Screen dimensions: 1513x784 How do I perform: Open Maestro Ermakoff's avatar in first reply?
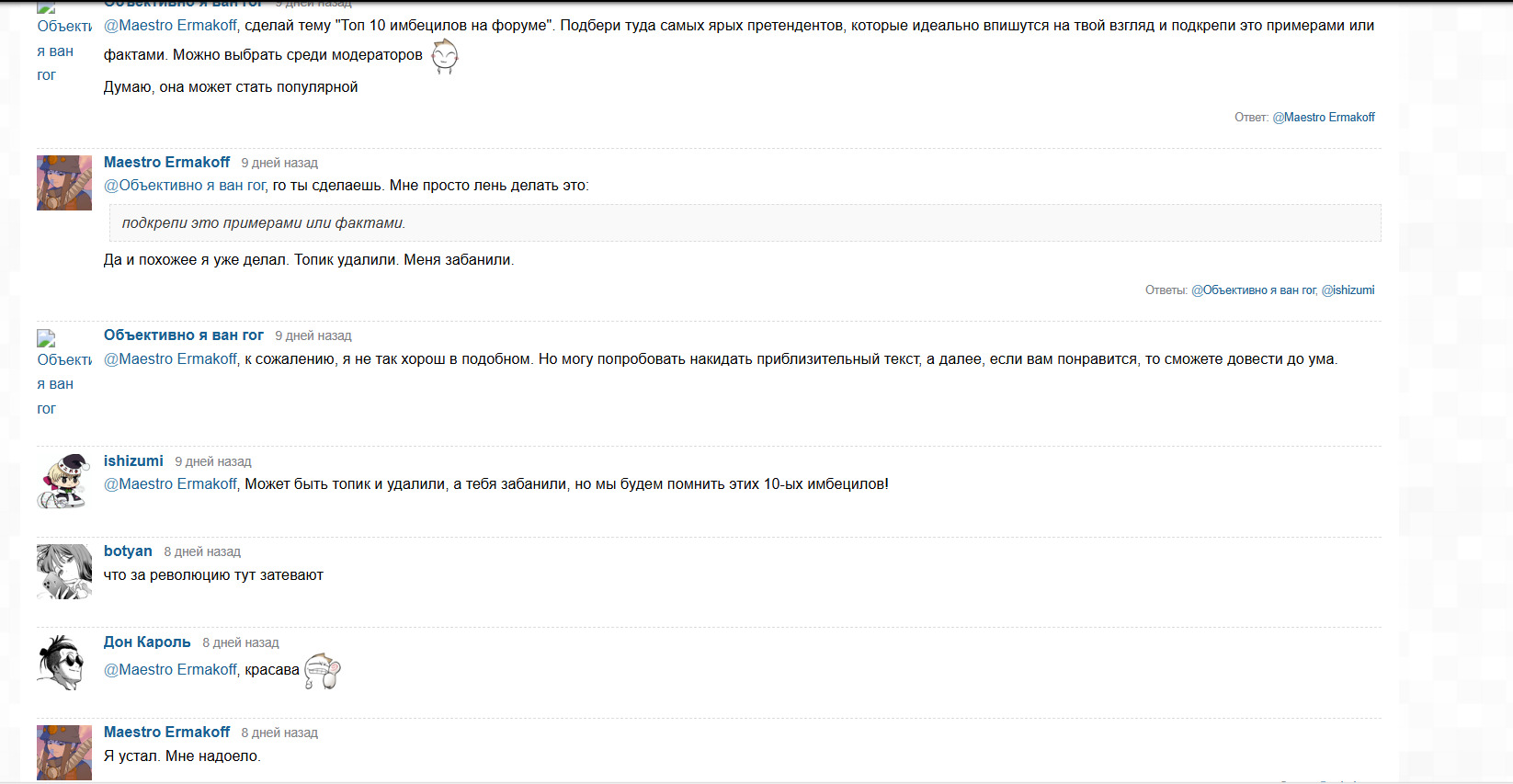[x=64, y=183]
